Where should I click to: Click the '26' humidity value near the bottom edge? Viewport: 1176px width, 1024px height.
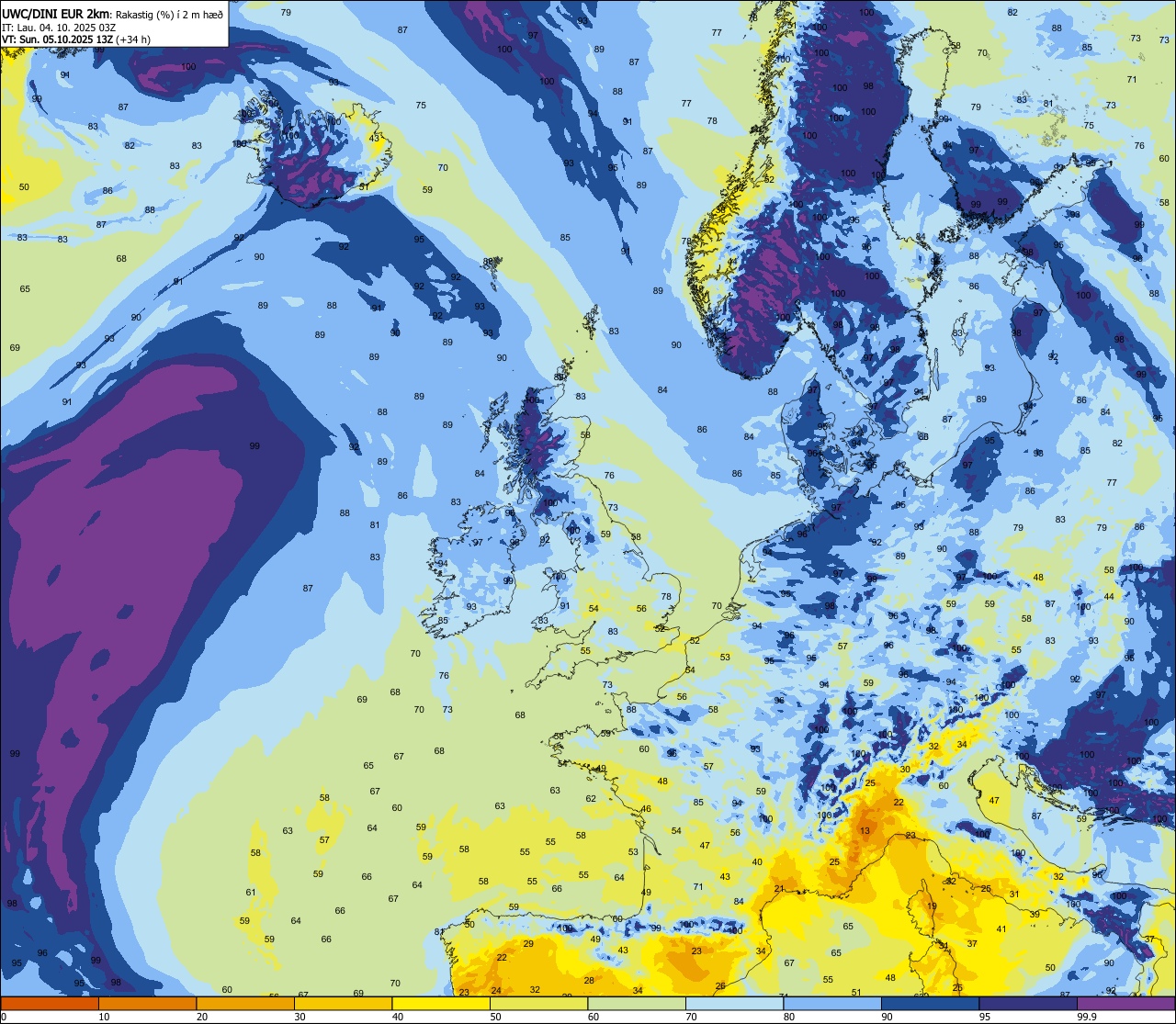click(x=720, y=985)
